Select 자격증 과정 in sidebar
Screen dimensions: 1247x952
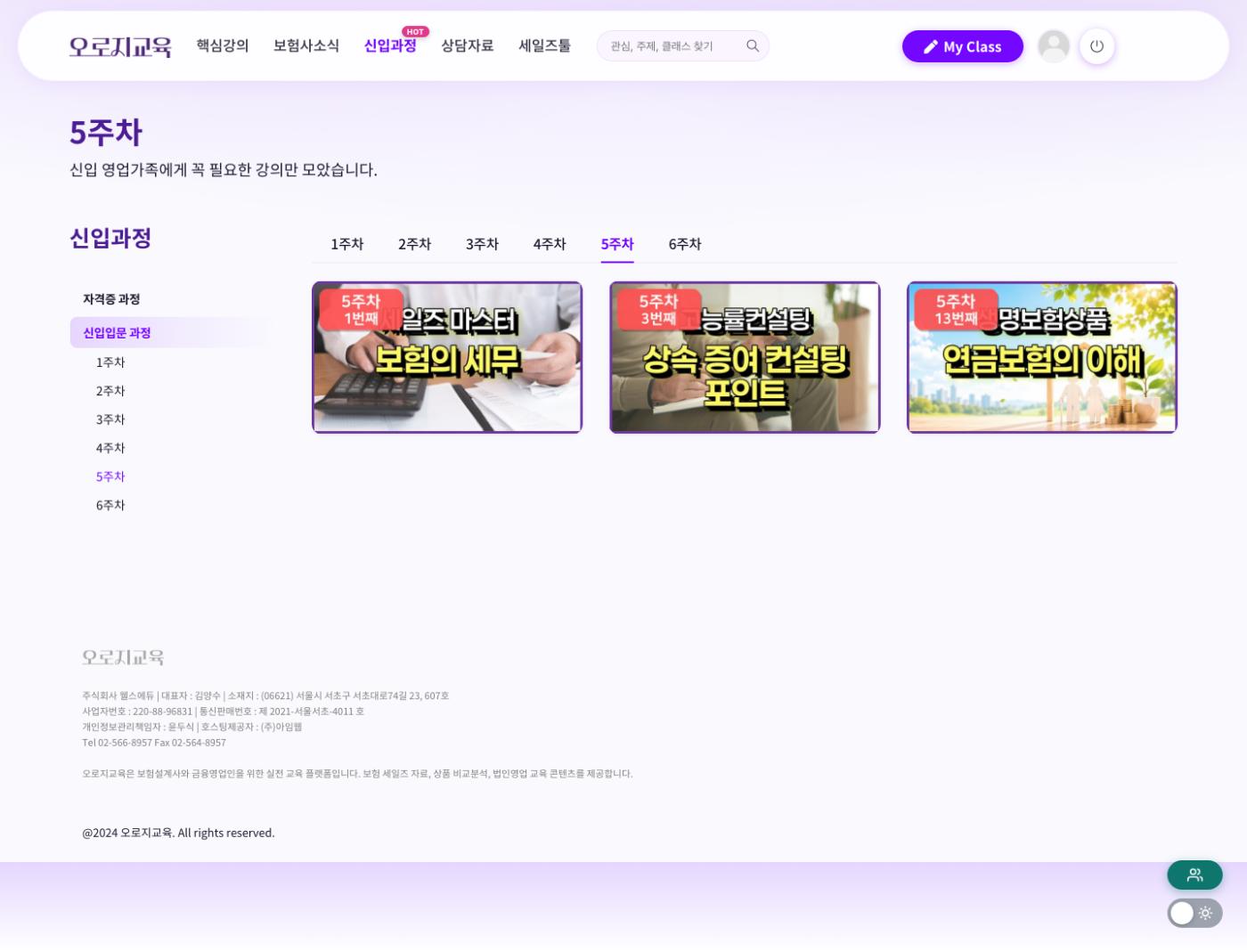[111, 299]
